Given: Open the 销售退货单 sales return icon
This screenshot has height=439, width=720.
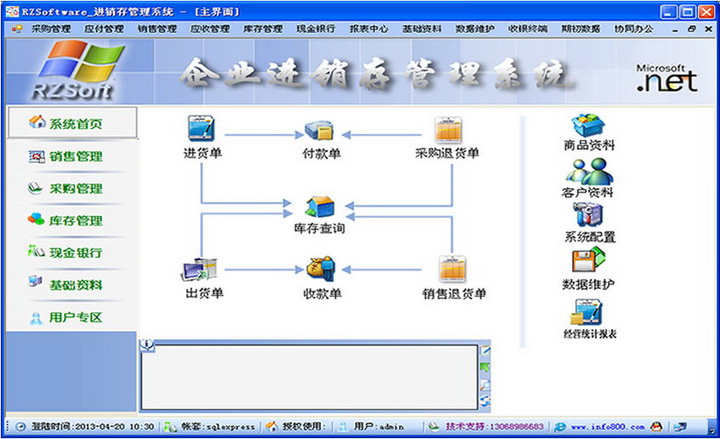Looking at the screenshot, I should point(453,269).
